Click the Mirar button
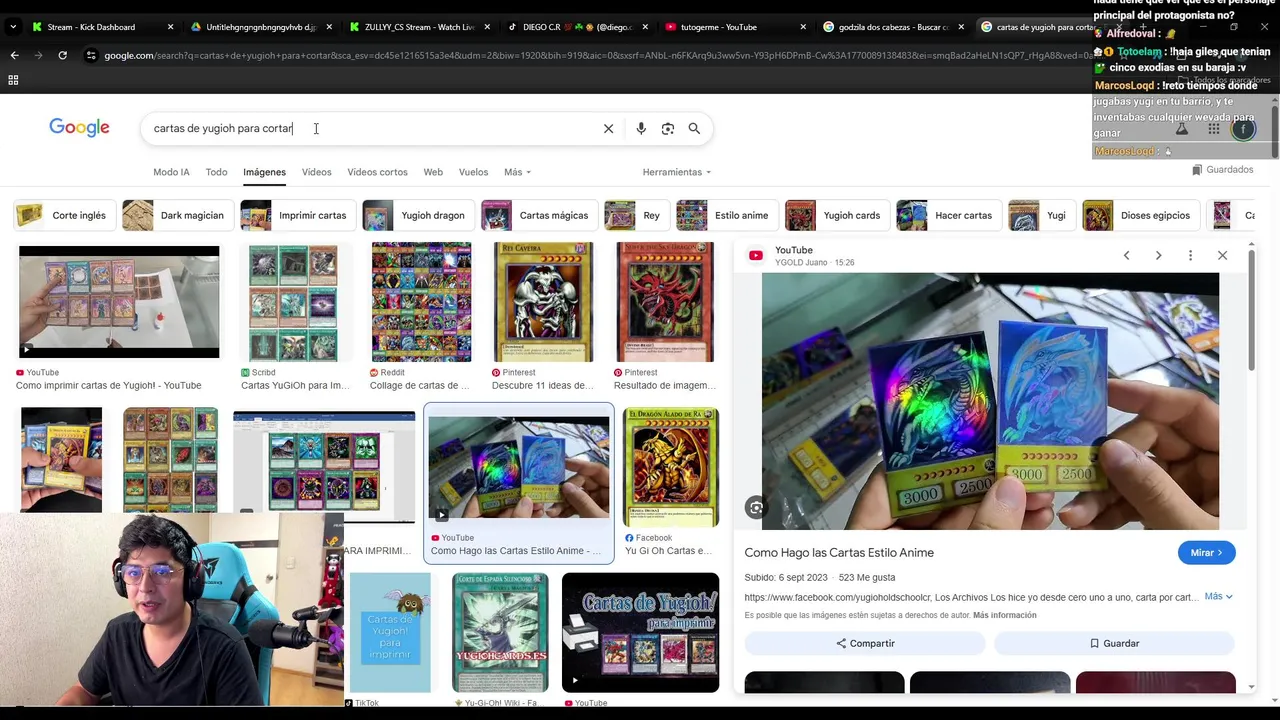 point(1206,553)
